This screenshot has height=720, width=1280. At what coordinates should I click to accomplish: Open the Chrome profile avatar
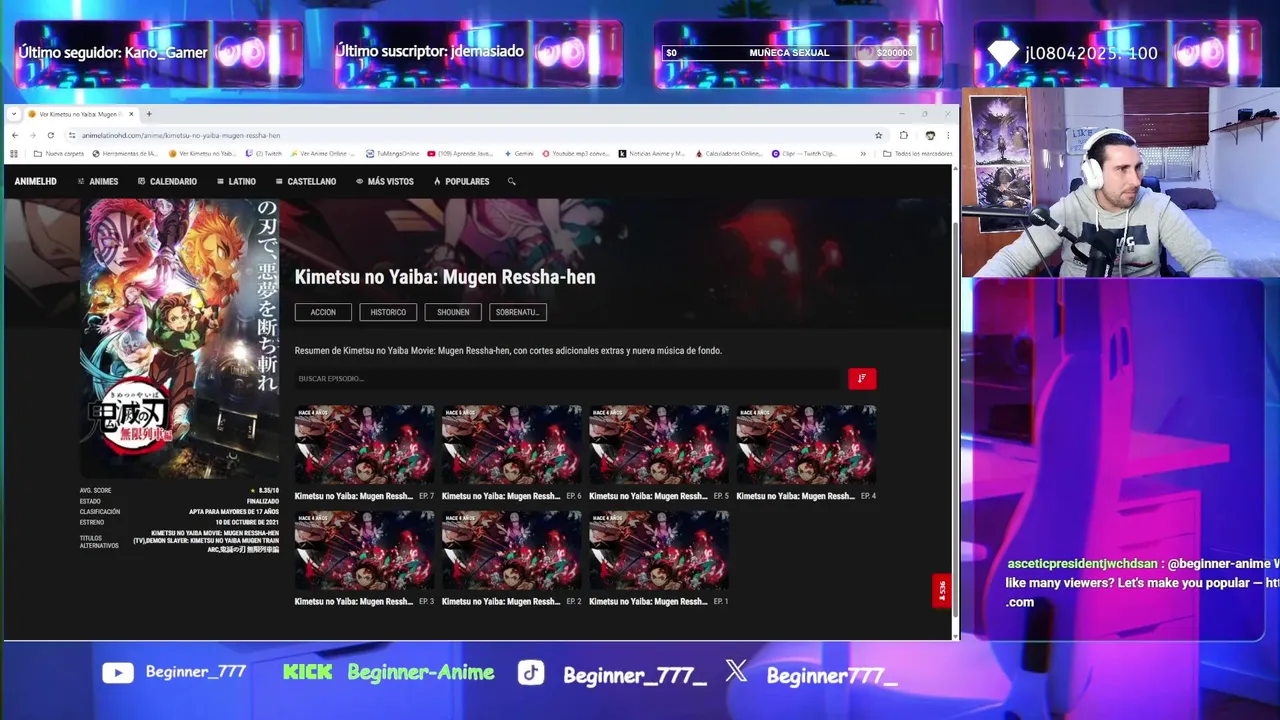pyautogui.click(x=930, y=135)
